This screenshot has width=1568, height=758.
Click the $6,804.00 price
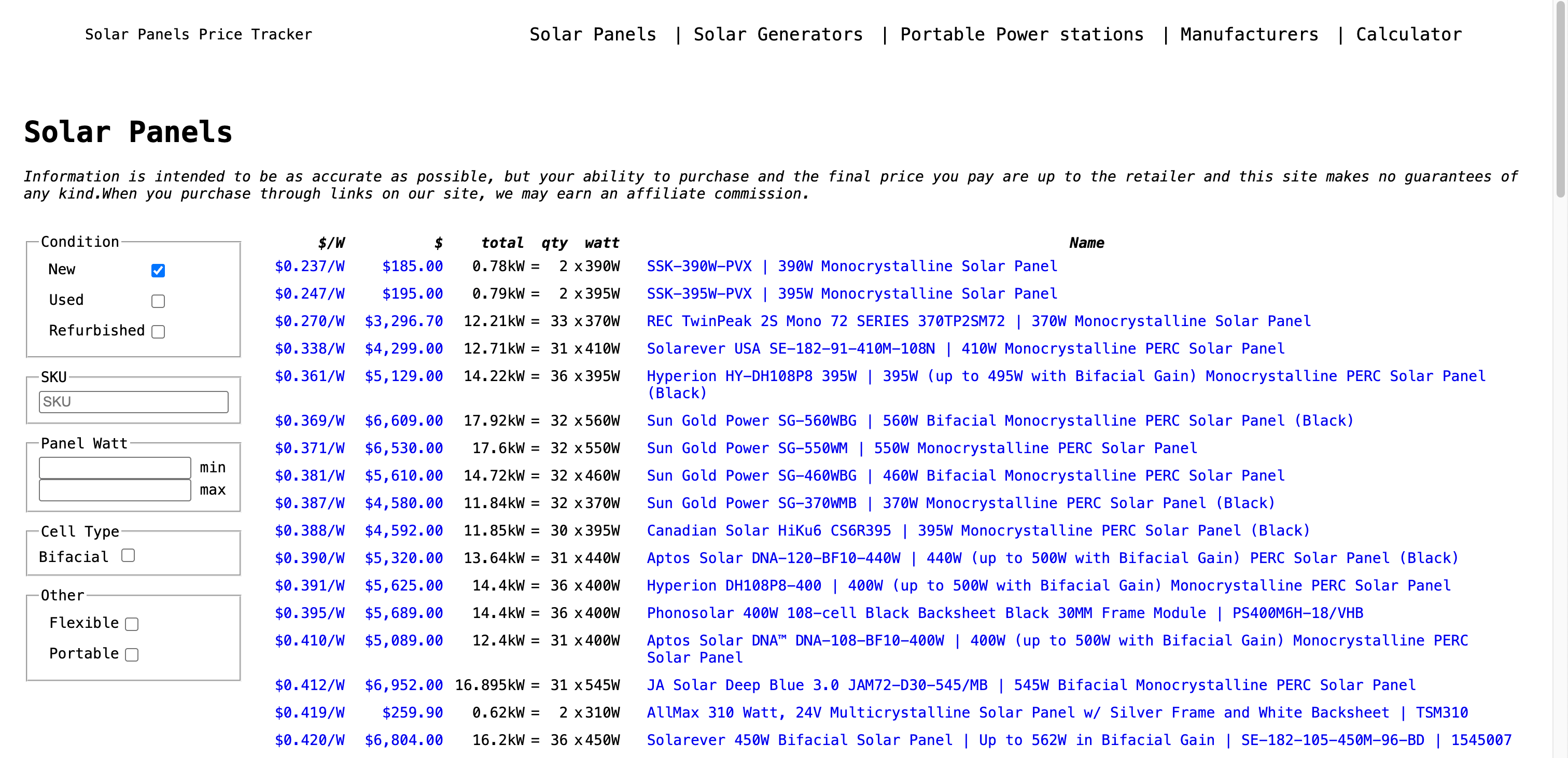tap(403, 740)
